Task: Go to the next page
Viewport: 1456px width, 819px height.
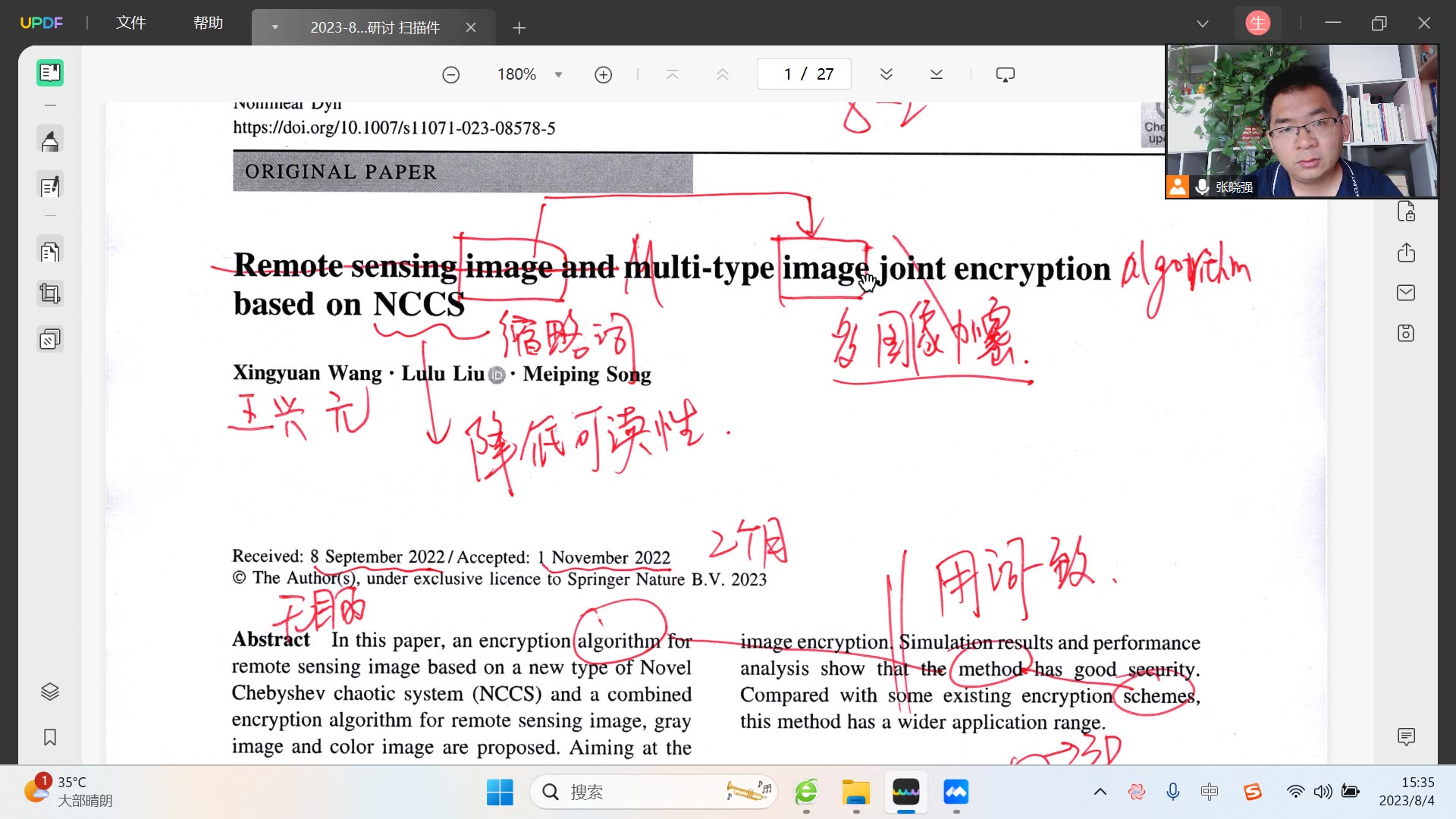Action: pos(886,74)
